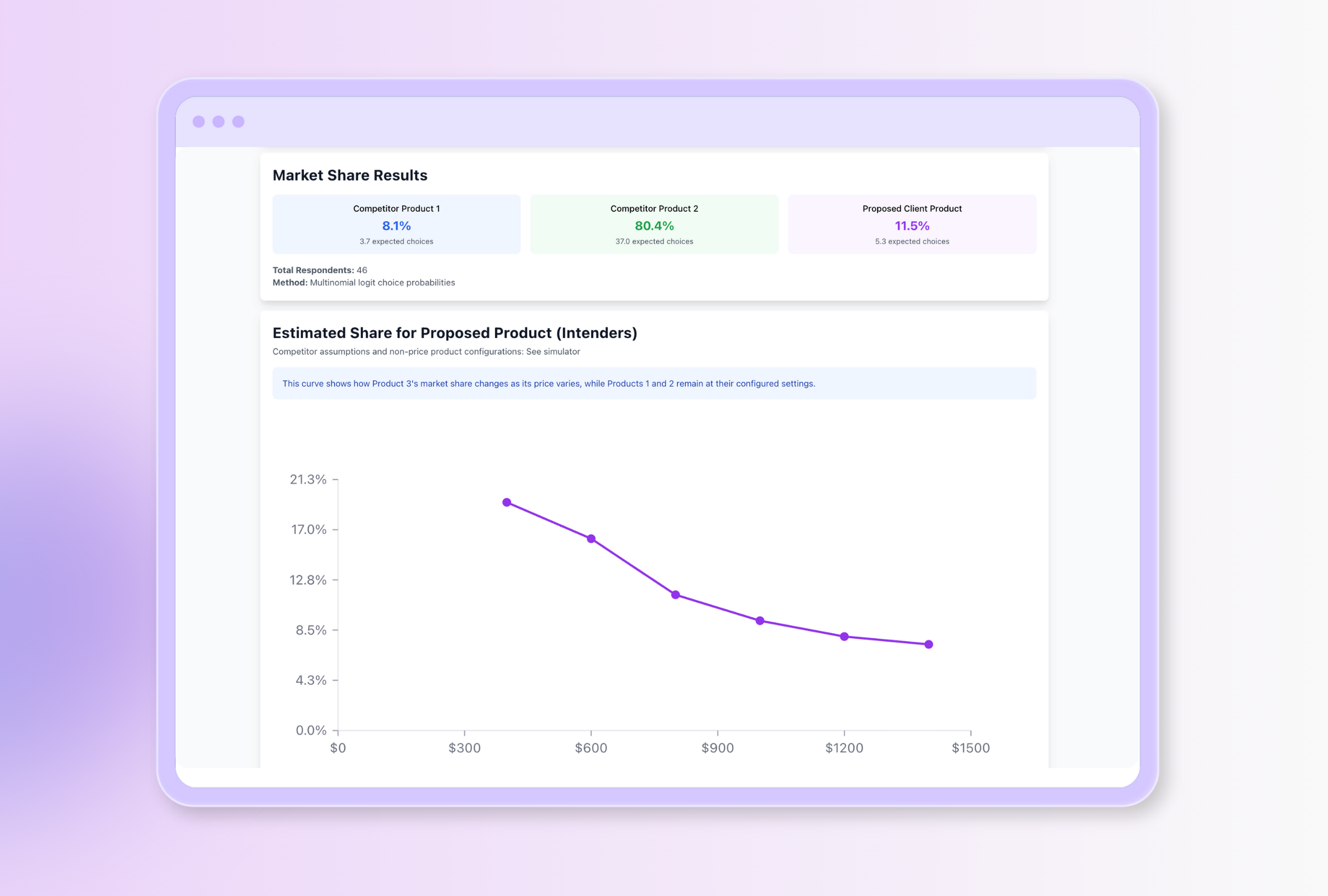The image size is (1328, 896).
Task: Click the third window dot in title bar
Action: coord(238,122)
